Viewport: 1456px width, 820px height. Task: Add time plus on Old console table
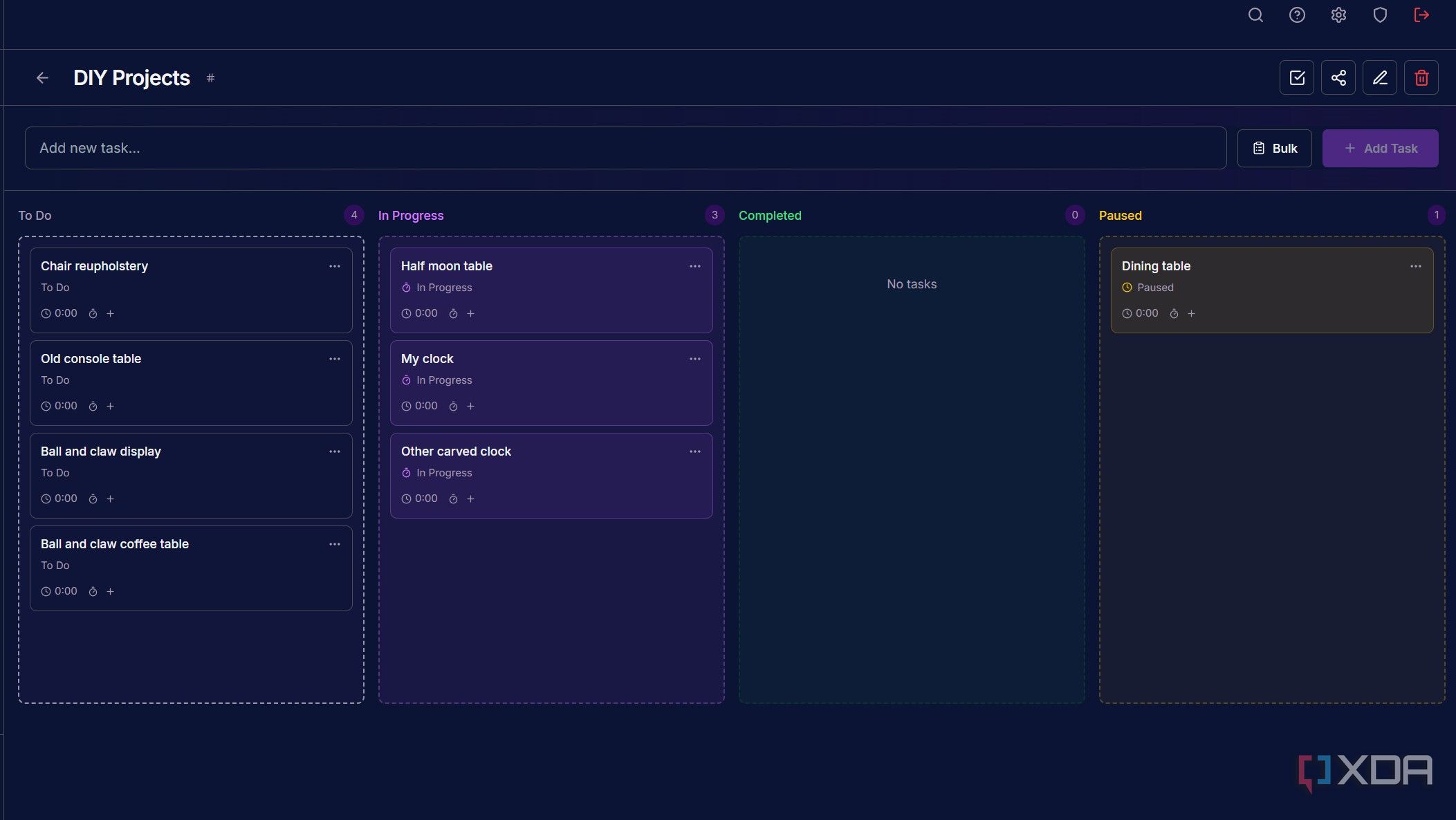[x=110, y=407]
